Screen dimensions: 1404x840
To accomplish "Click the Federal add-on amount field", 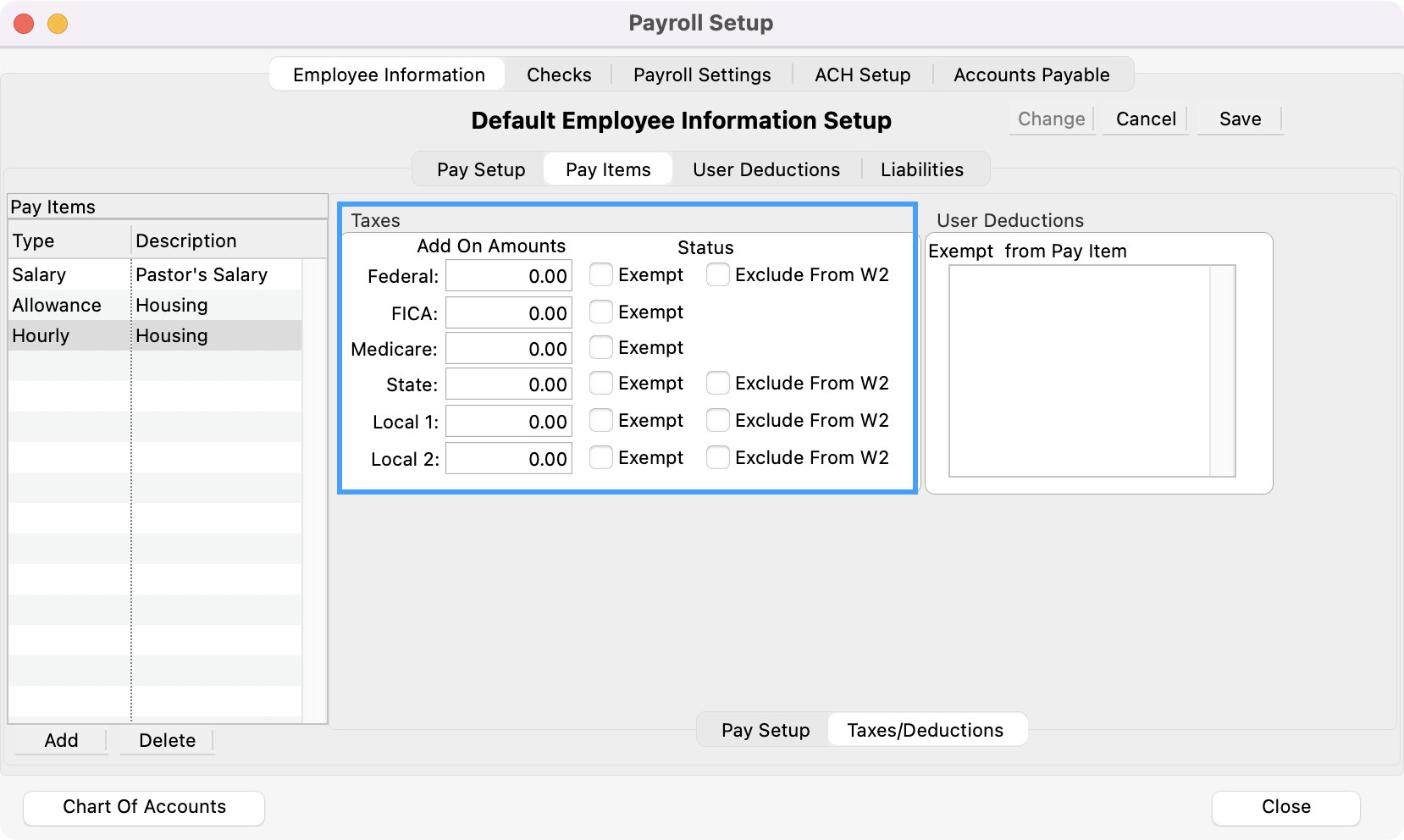I will (x=509, y=276).
